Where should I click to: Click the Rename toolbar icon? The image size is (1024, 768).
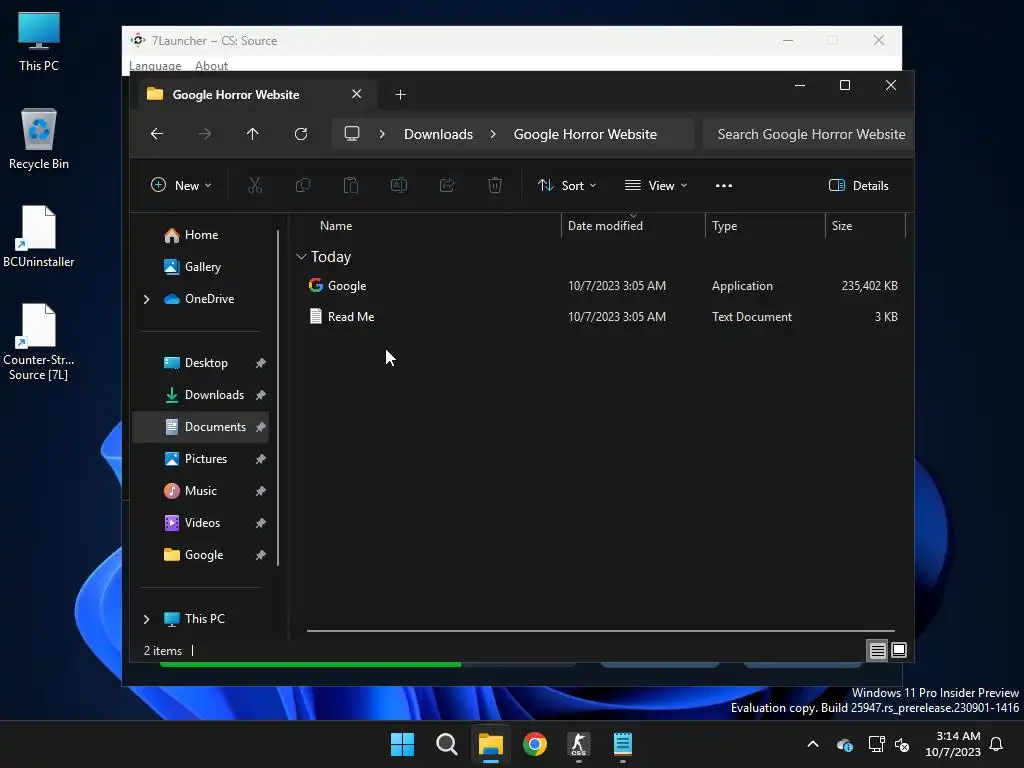(399, 185)
